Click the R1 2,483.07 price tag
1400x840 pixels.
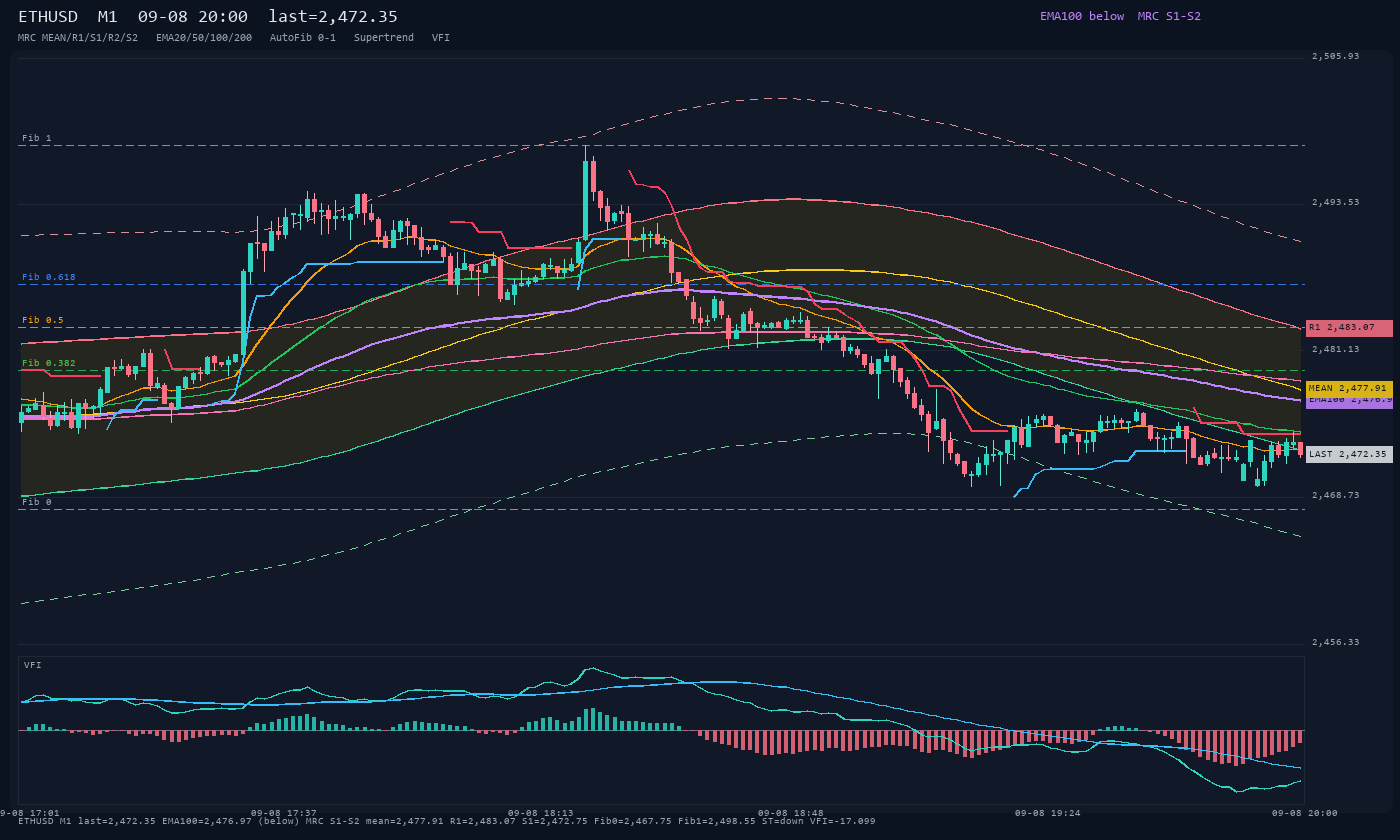(x=1349, y=328)
